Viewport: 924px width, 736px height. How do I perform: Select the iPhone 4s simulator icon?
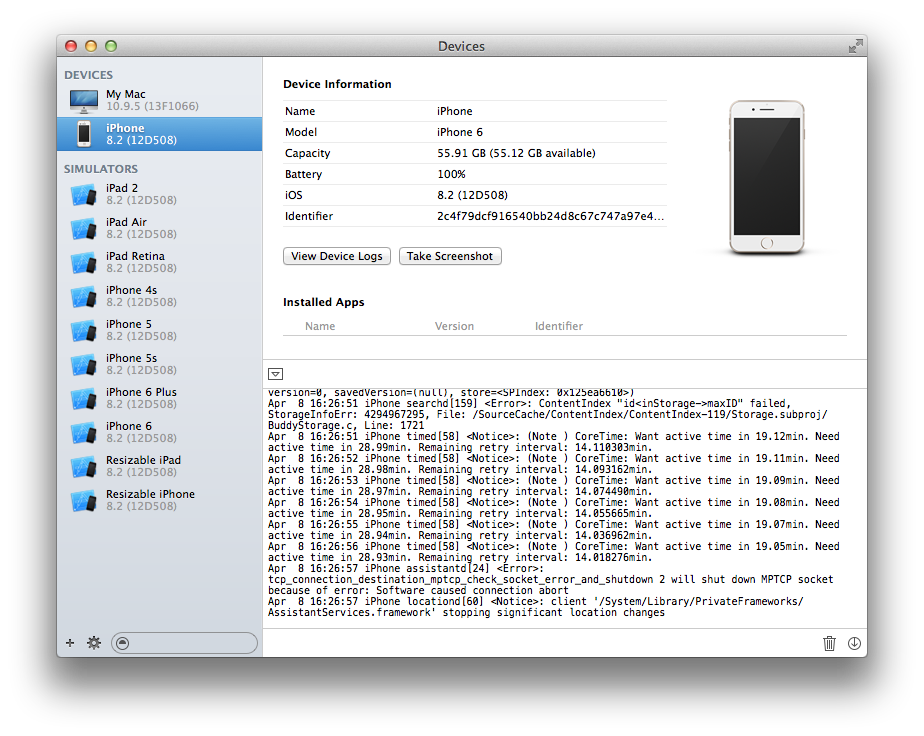[x=83, y=296]
